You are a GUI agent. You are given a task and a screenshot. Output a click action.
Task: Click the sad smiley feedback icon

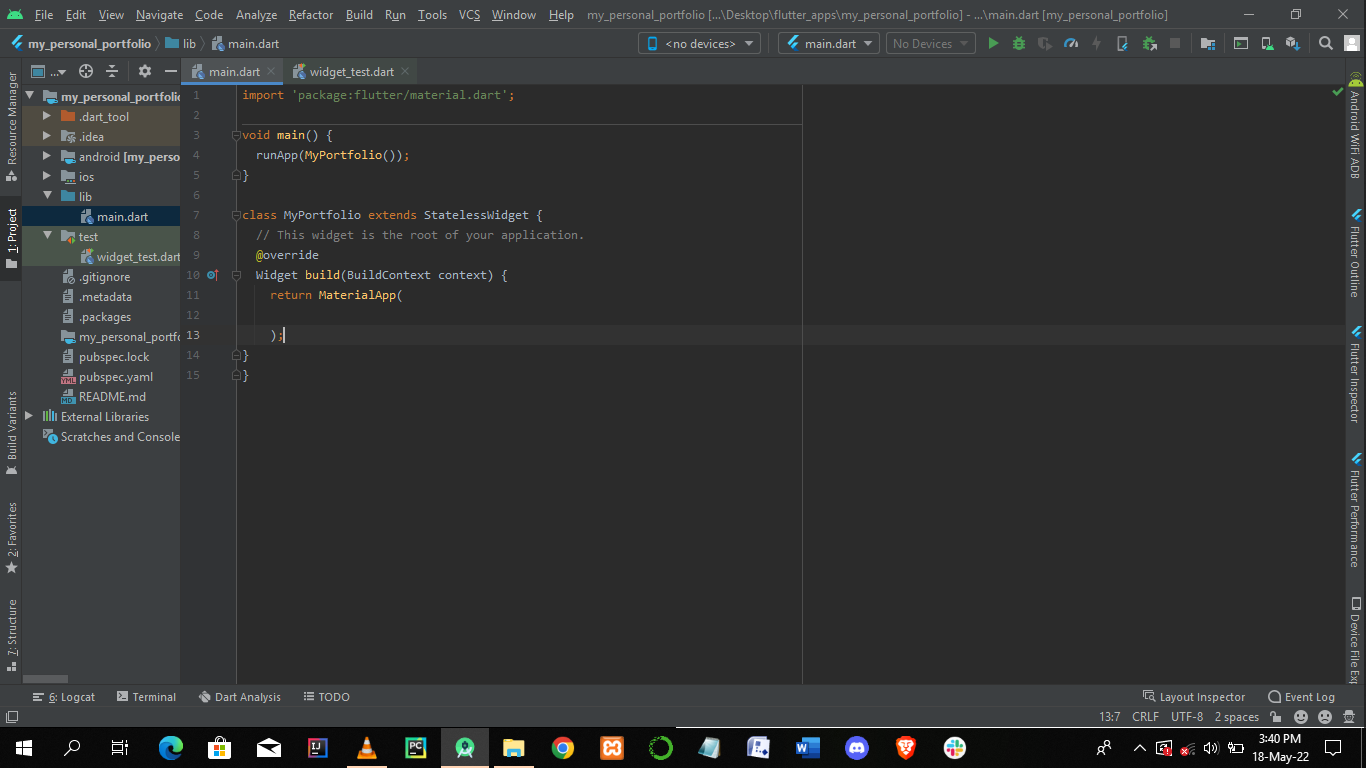click(x=1325, y=717)
